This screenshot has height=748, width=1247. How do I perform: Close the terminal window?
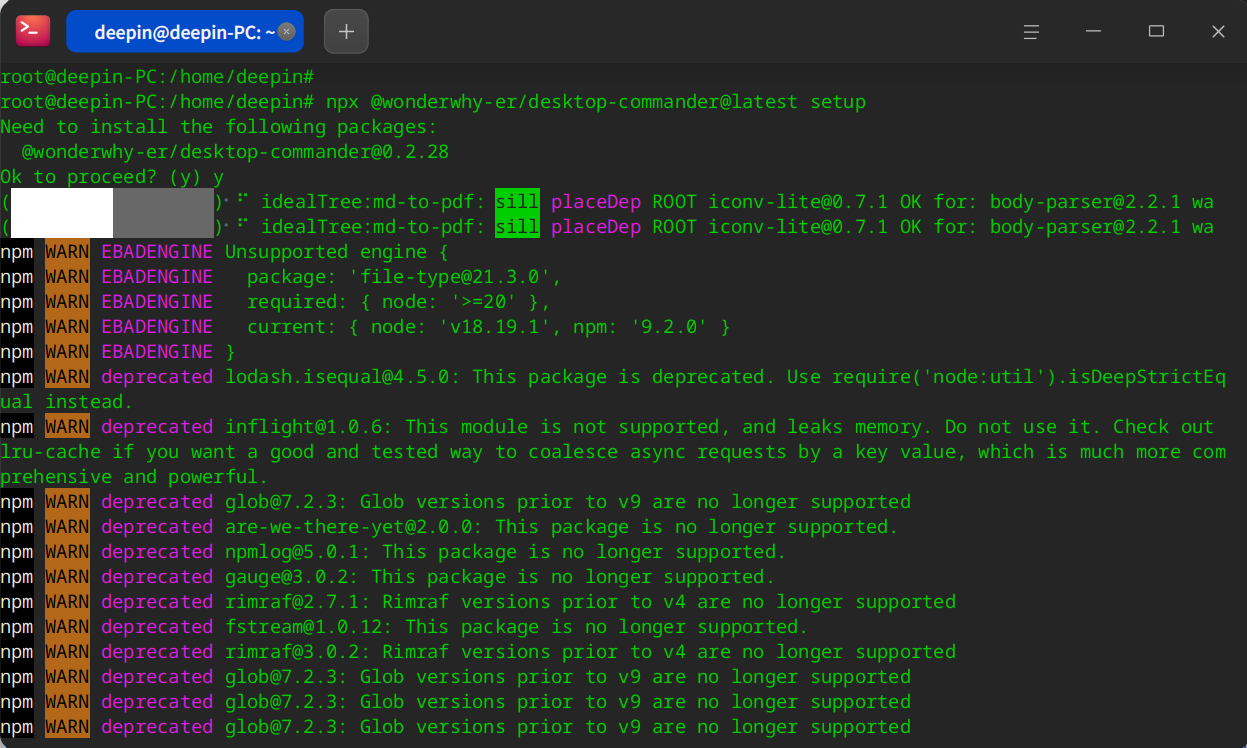tap(1218, 32)
